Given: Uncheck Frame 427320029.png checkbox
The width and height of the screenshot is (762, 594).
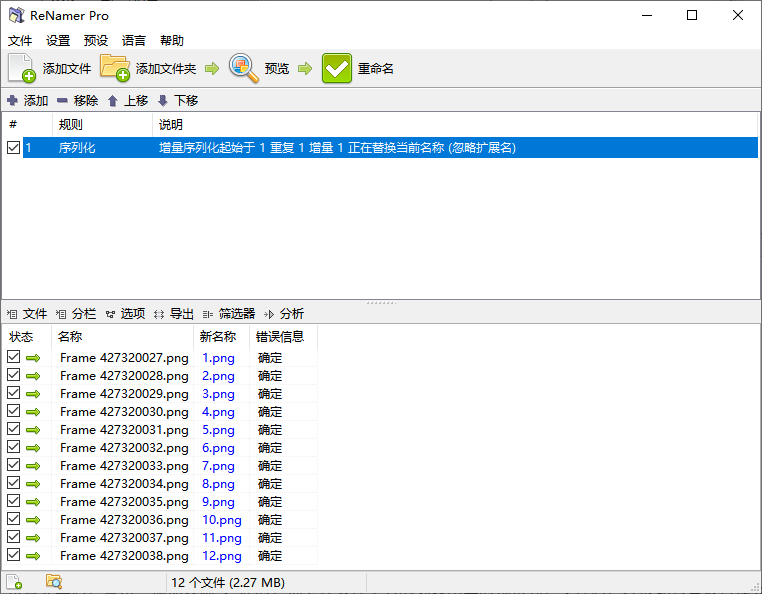Looking at the screenshot, I should coord(14,393).
